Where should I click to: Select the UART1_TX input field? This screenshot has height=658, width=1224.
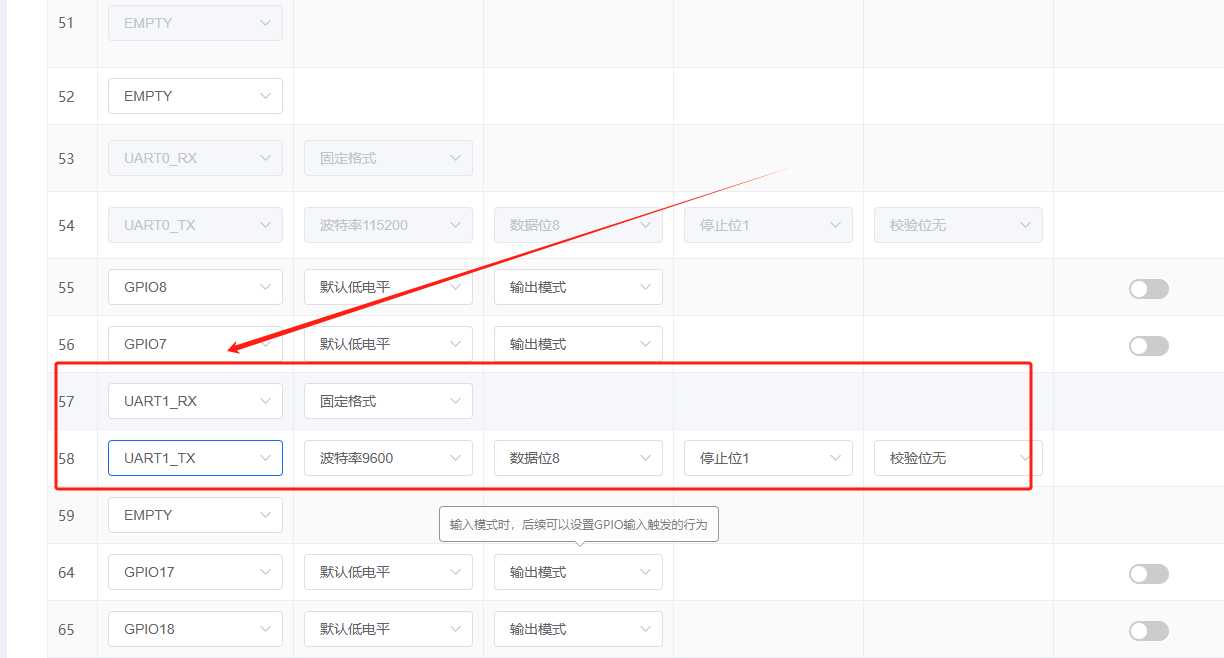click(x=194, y=457)
